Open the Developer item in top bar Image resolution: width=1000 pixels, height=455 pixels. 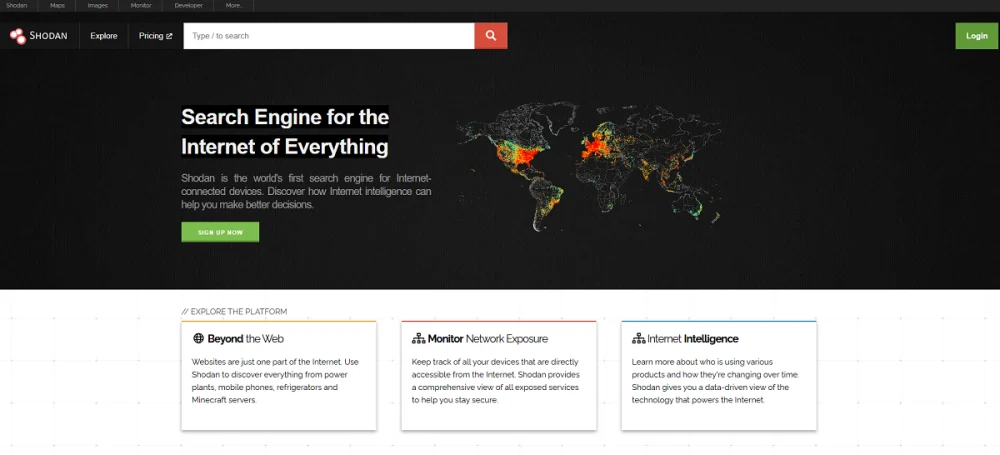(189, 6)
